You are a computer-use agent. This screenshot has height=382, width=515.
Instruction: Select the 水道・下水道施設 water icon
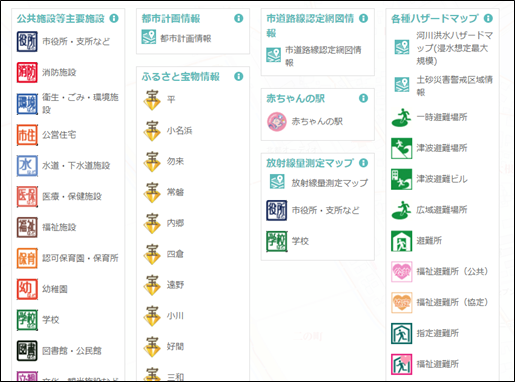(27, 165)
